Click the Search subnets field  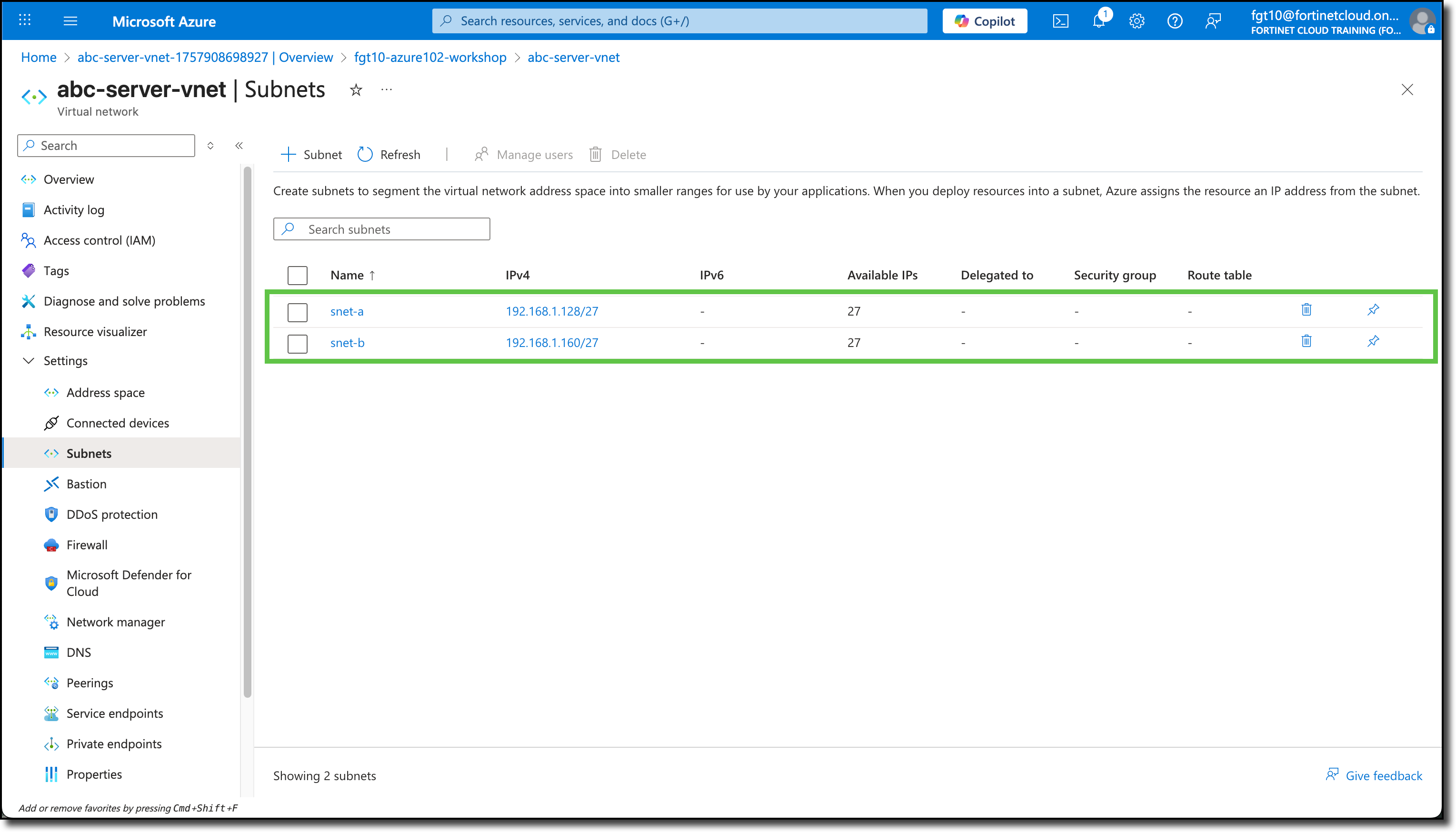(x=382, y=228)
